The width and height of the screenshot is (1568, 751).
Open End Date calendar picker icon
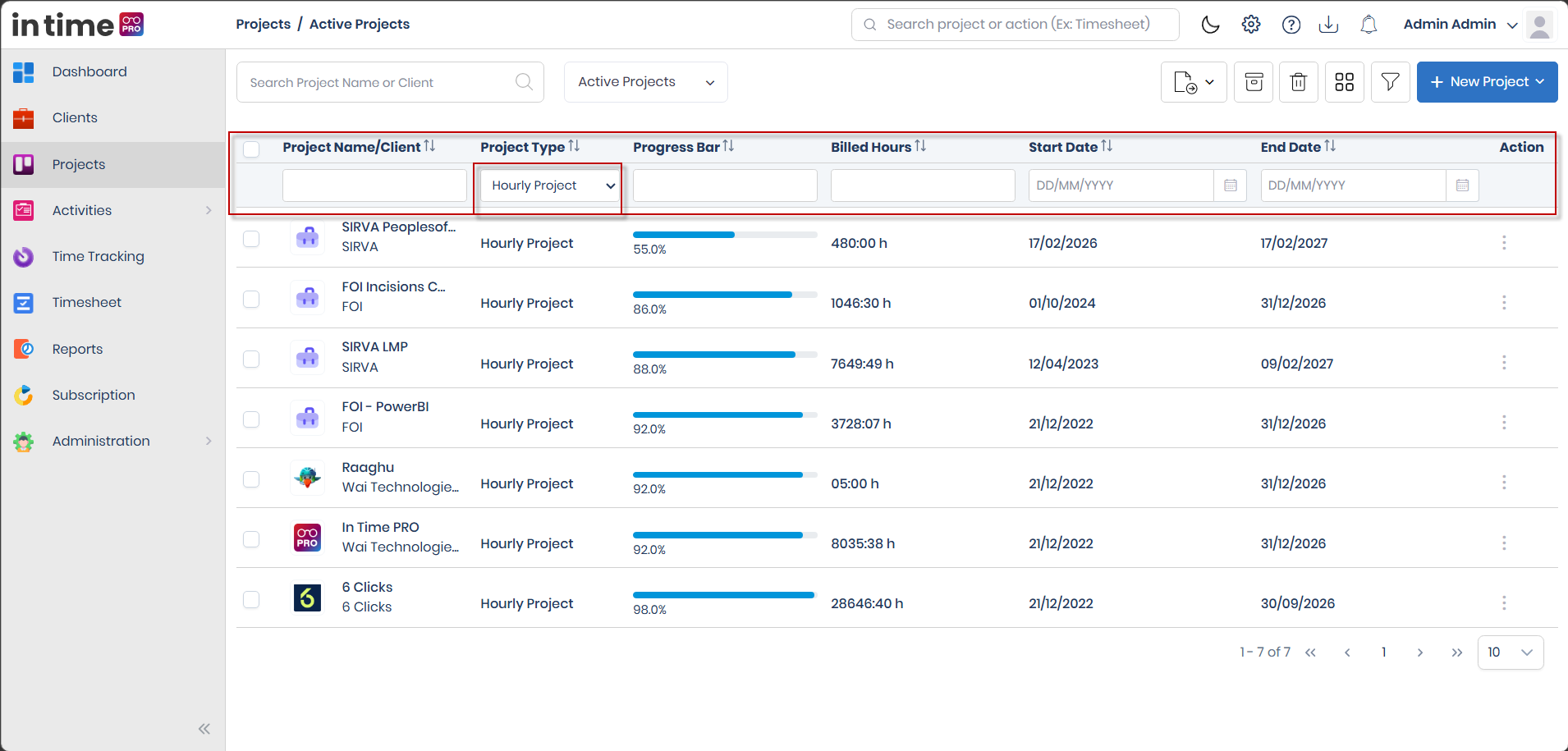coord(1462,185)
